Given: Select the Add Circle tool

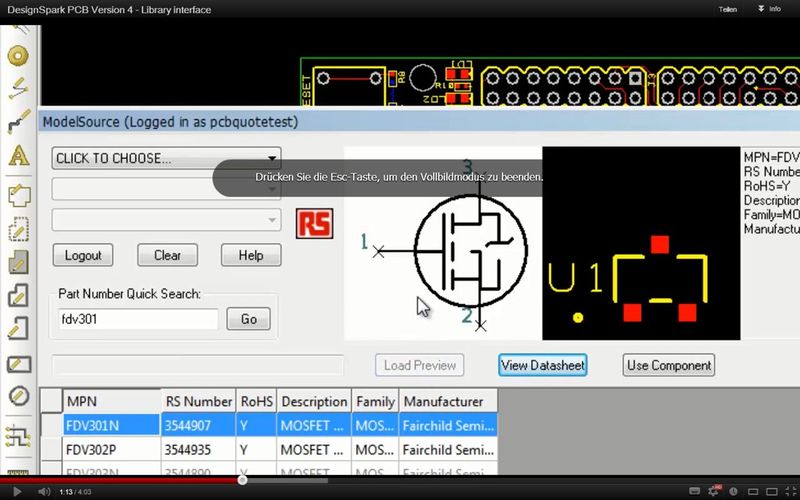Looking at the screenshot, I should pos(18,396).
